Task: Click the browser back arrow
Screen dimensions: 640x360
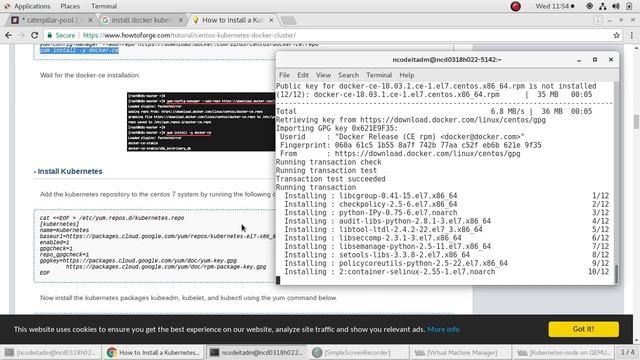Action: tap(8, 36)
